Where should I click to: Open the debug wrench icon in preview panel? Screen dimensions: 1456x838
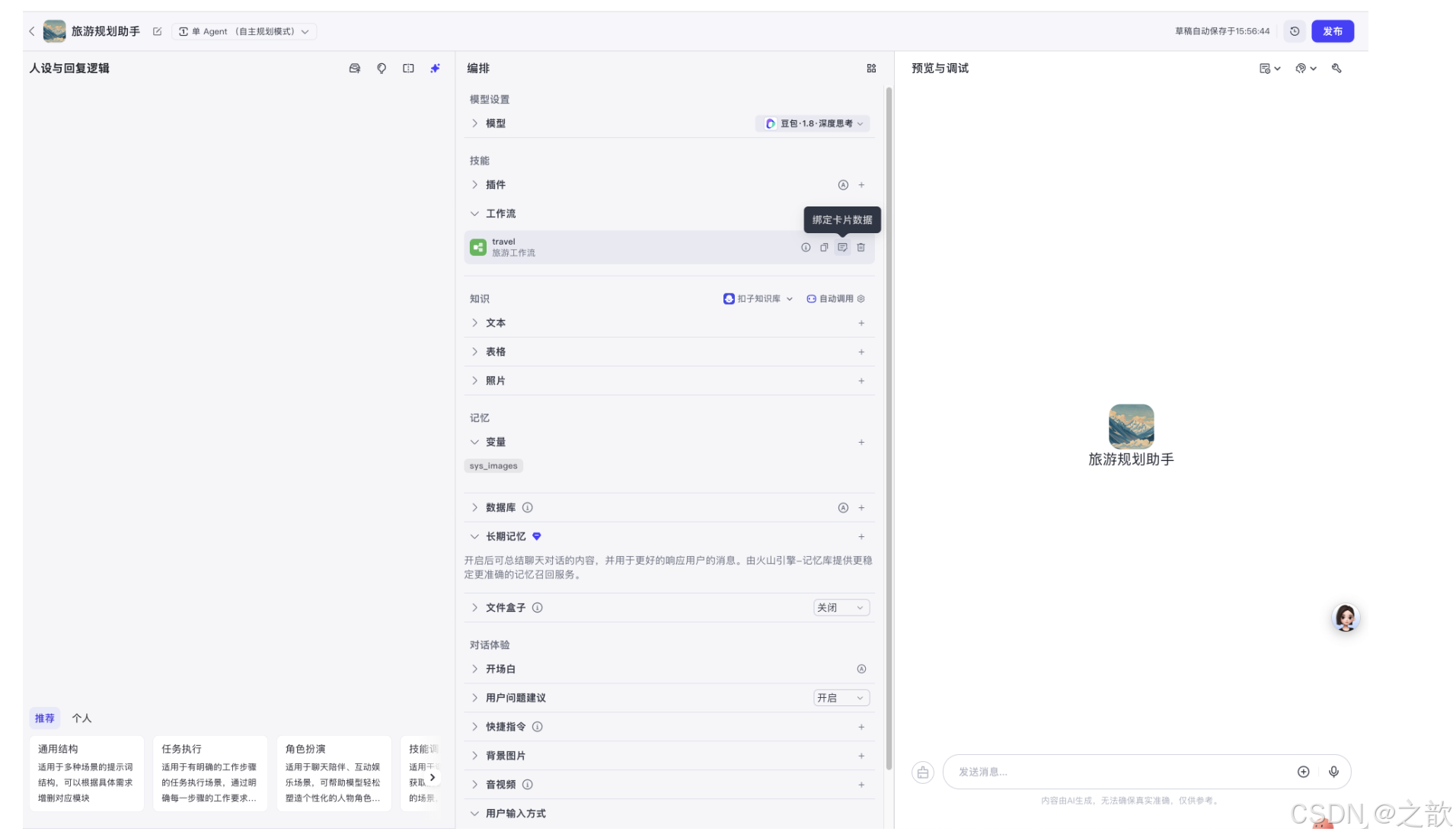coord(1336,68)
